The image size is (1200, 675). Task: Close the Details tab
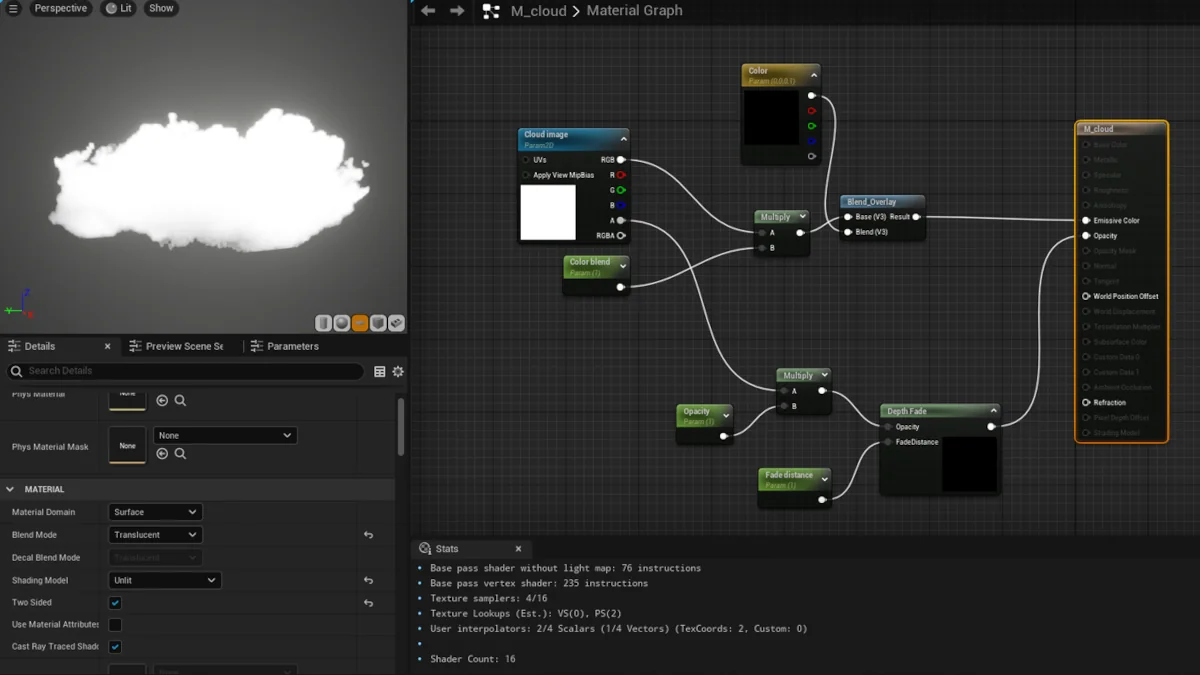point(108,346)
